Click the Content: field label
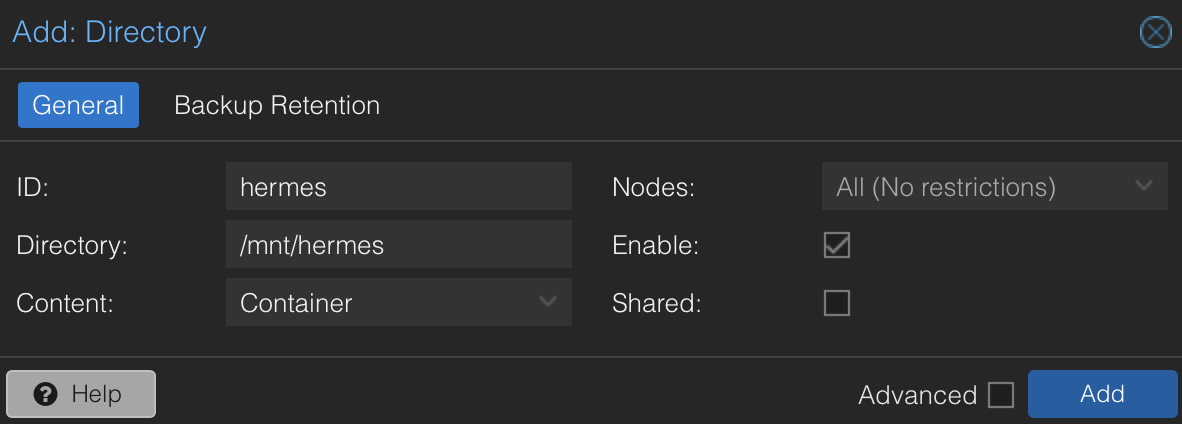This screenshot has width=1182, height=424. pyautogui.click(x=66, y=303)
